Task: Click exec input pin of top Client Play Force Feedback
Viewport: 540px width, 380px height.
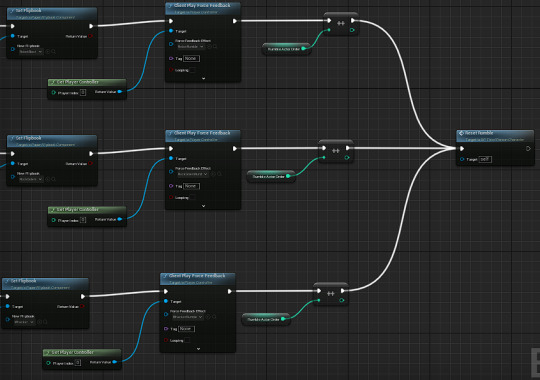Action: (x=171, y=21)
